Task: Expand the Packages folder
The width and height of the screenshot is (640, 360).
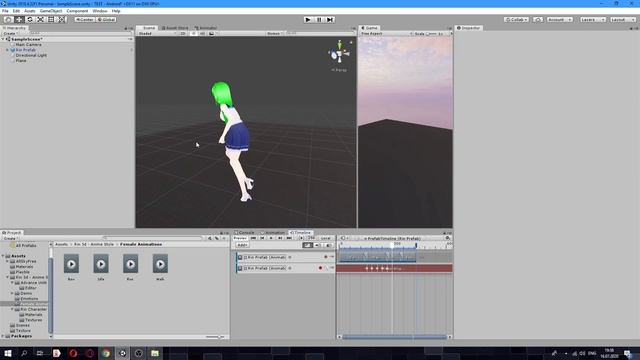Action: (3, 336)
